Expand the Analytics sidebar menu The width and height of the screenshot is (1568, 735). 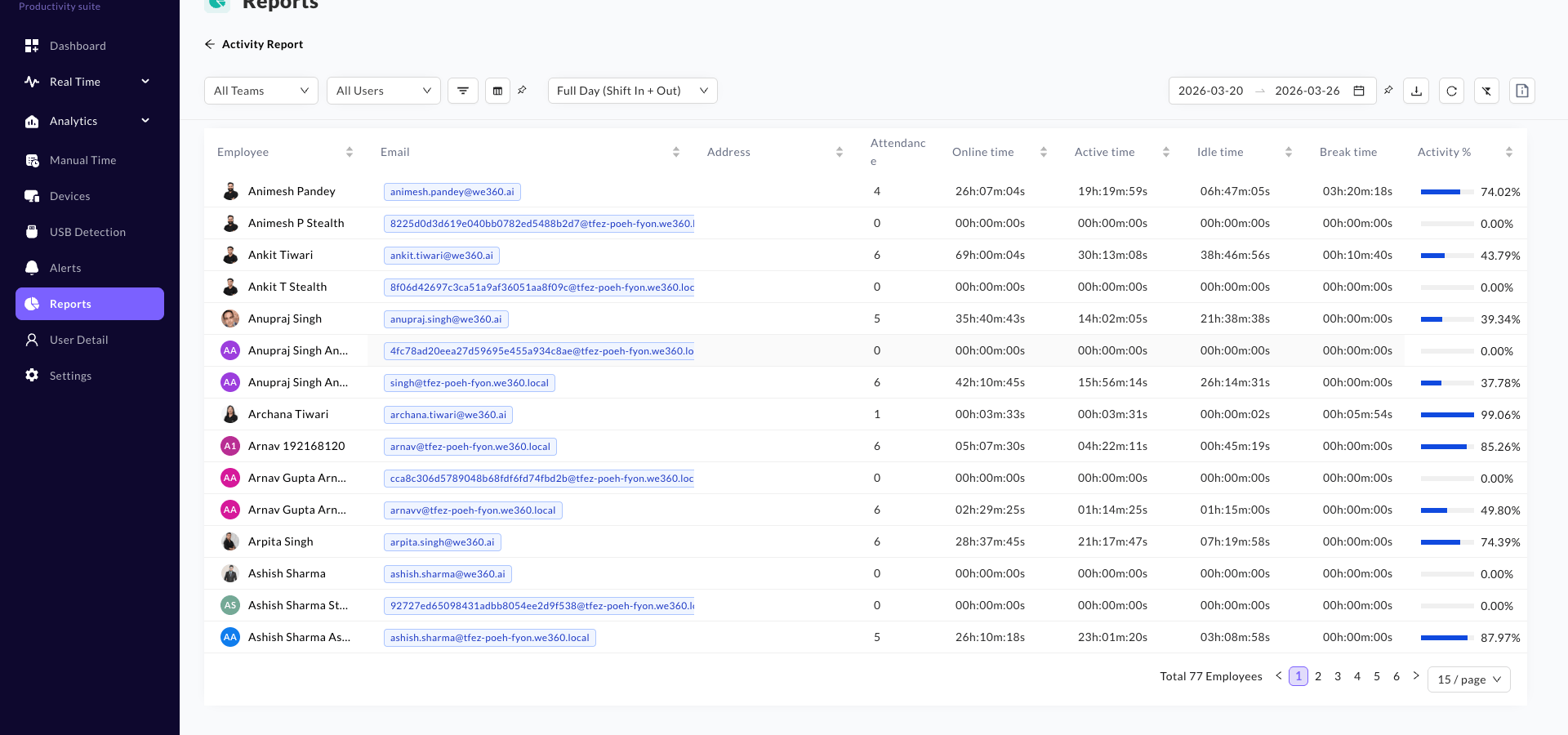point(90,121)
